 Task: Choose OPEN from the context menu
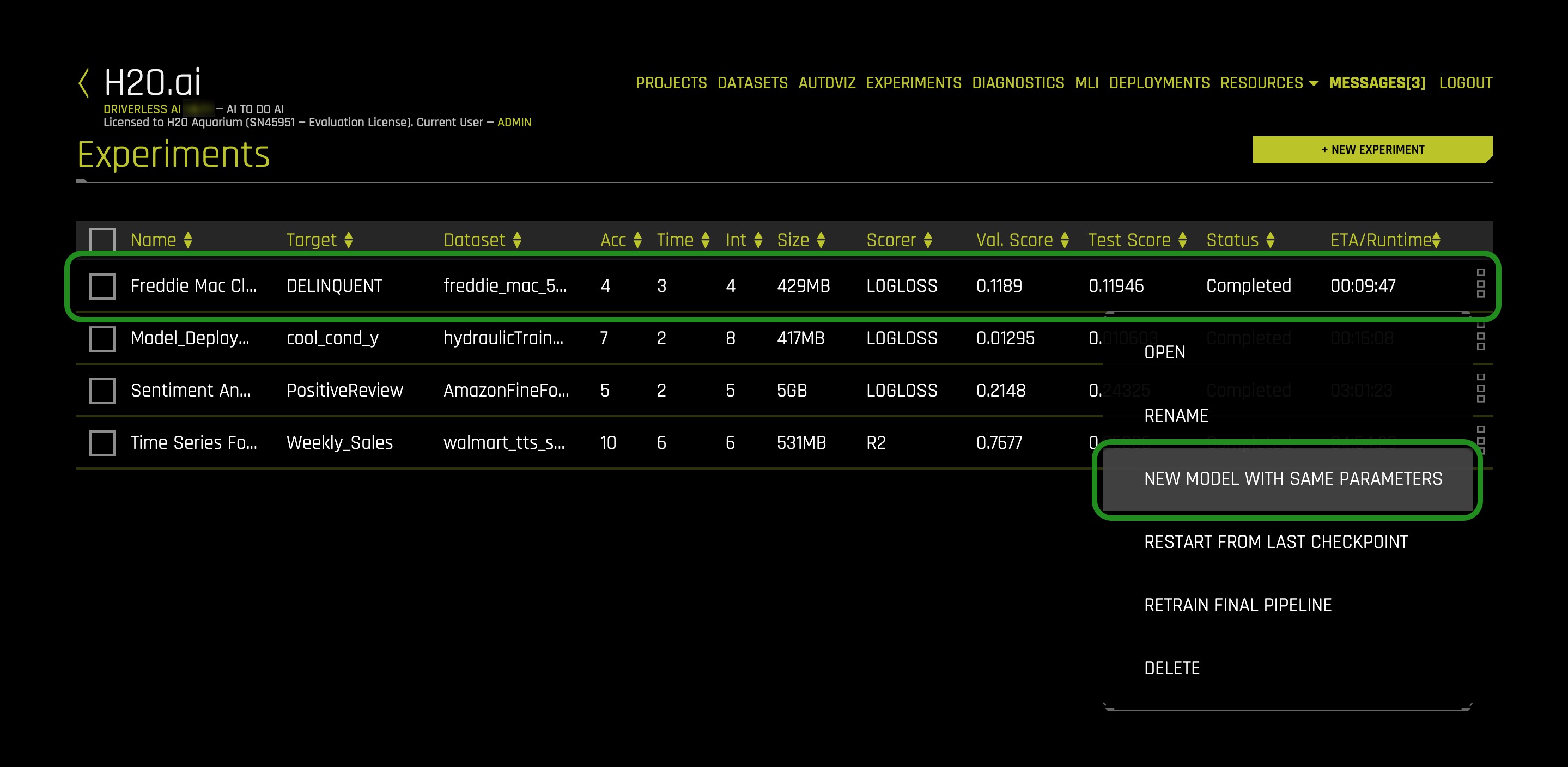pyautogui.click(x=1164, y=352)
